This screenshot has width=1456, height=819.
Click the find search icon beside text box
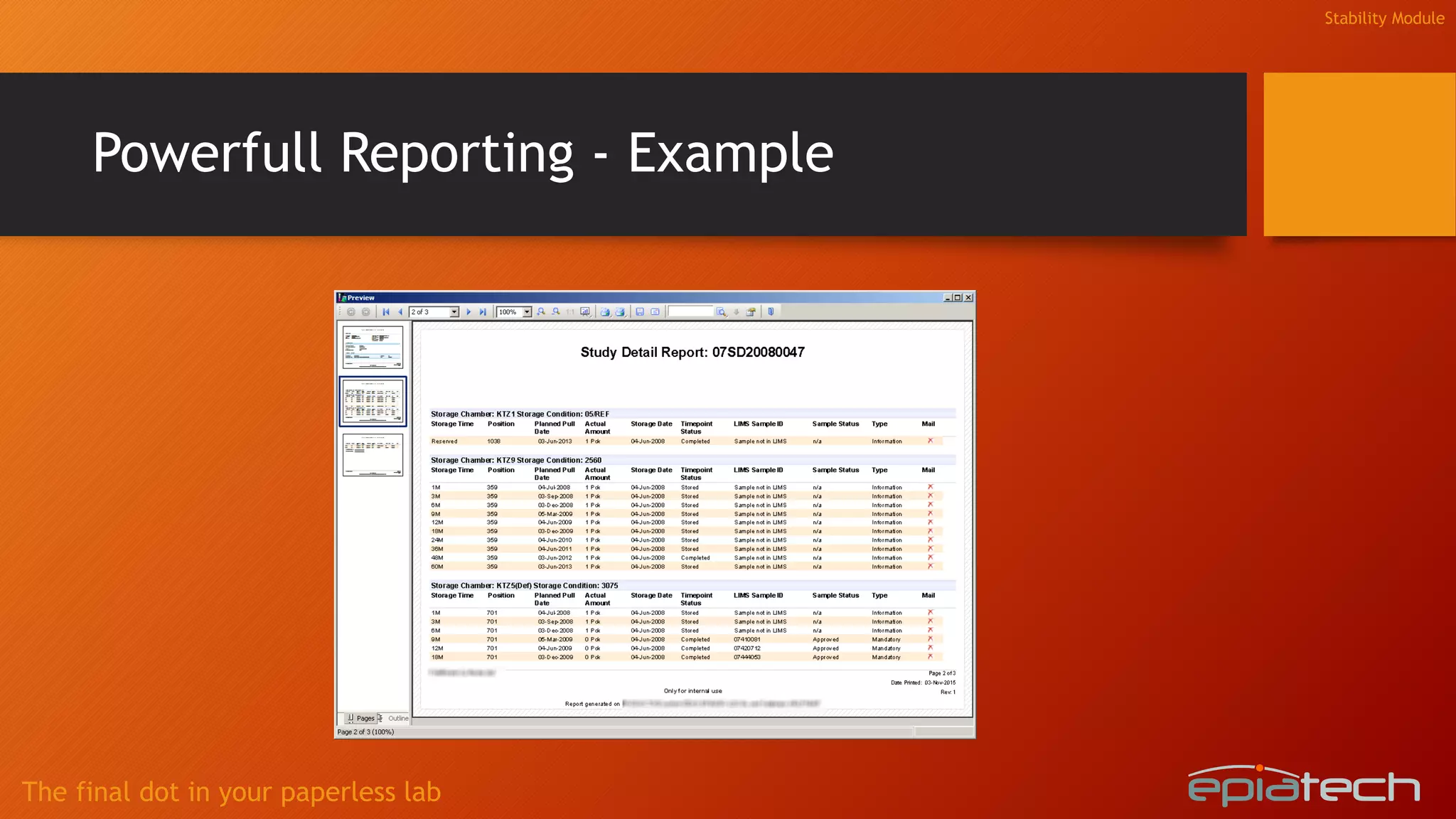(x=722, y=312)
